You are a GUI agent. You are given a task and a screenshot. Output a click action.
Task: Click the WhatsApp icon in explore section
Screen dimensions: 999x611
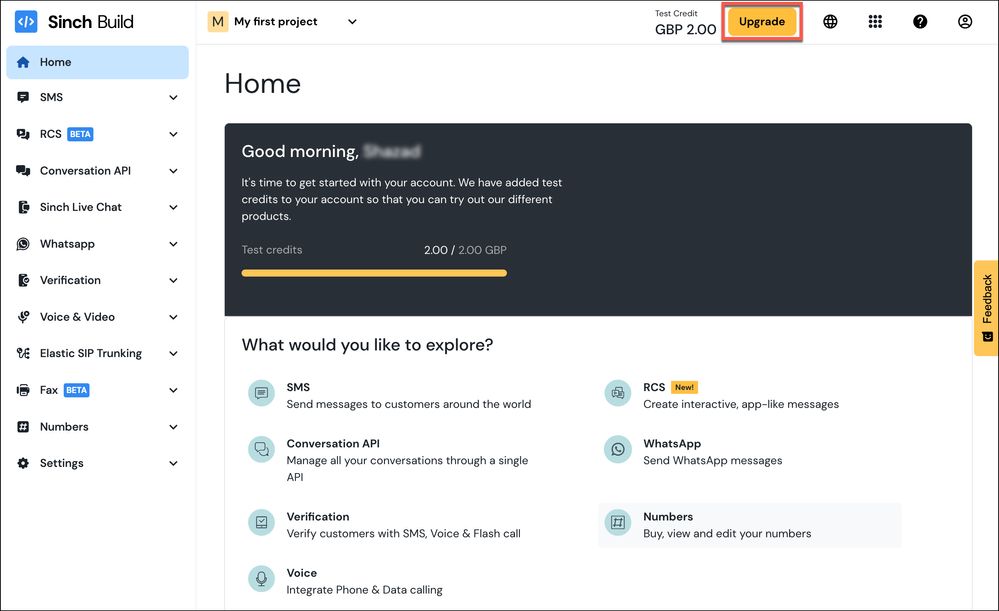[618, 450]
